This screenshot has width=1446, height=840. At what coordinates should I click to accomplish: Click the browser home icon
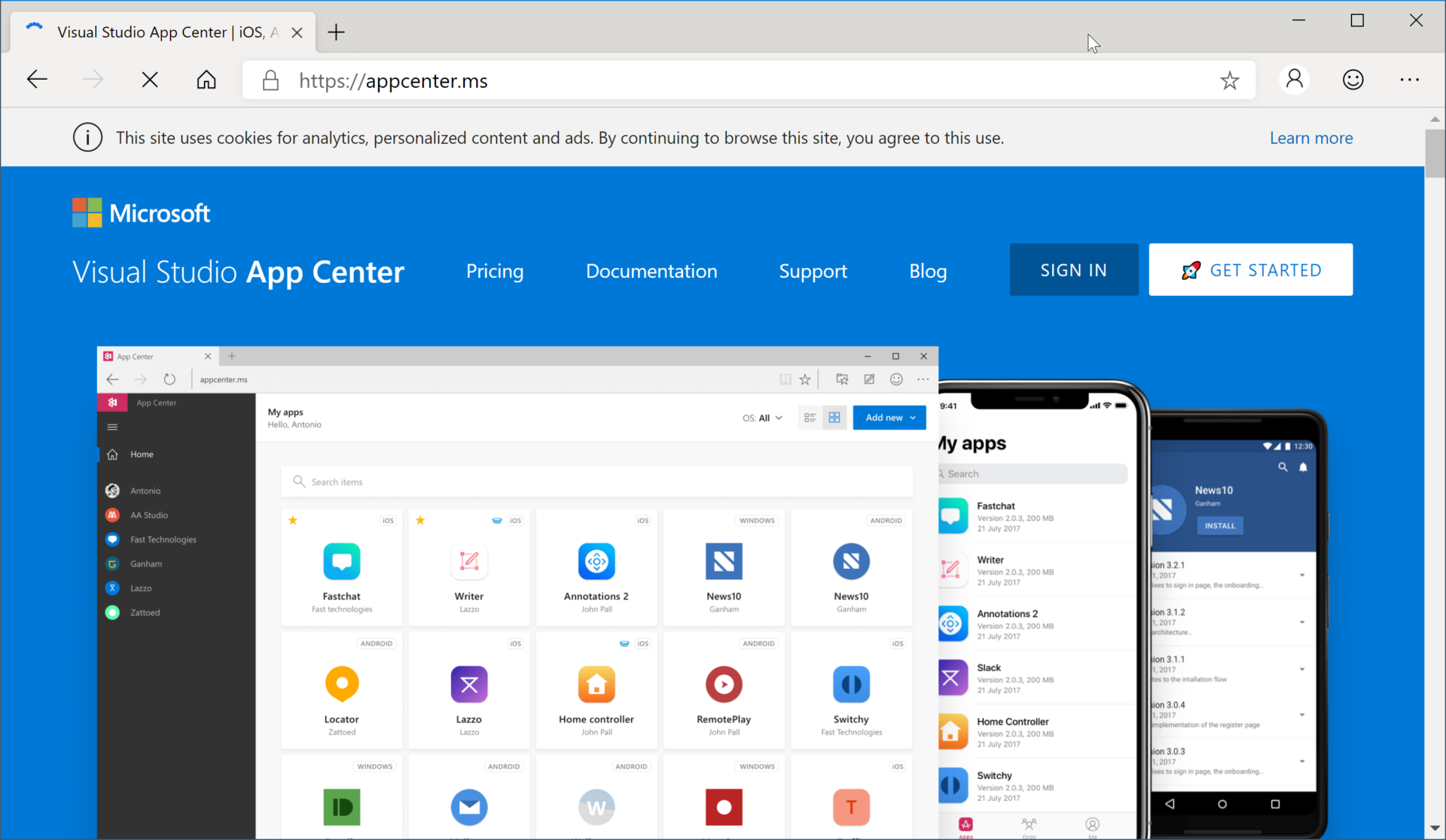click(x=206, y=80)
